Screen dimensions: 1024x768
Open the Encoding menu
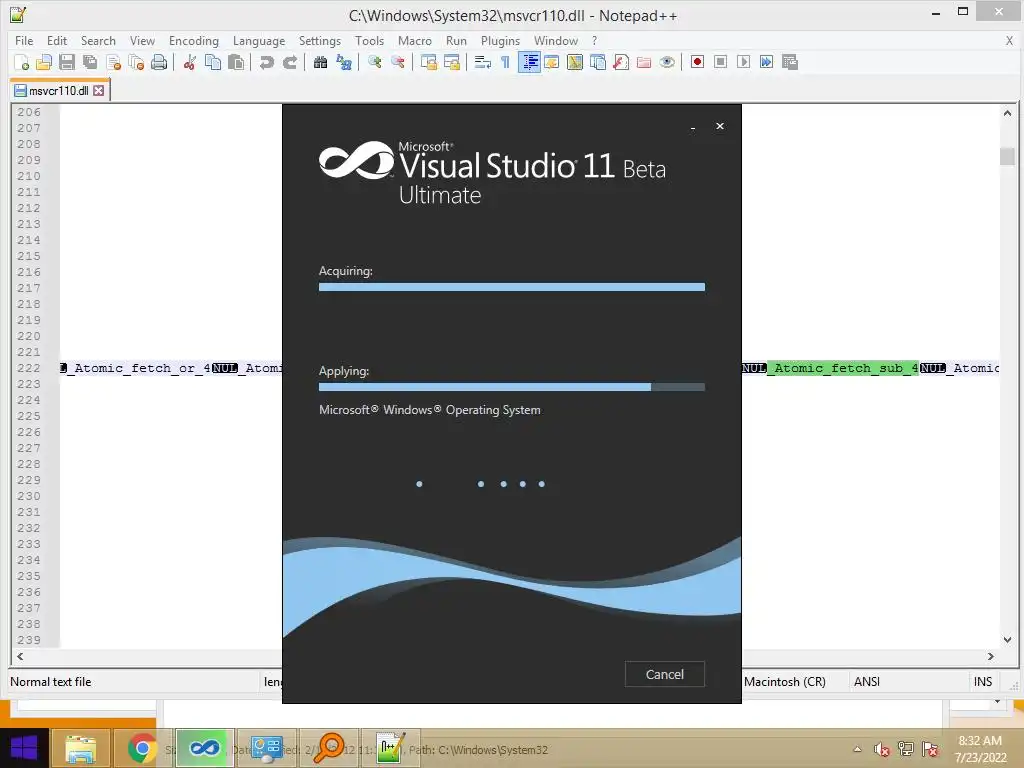click(193, 40)
